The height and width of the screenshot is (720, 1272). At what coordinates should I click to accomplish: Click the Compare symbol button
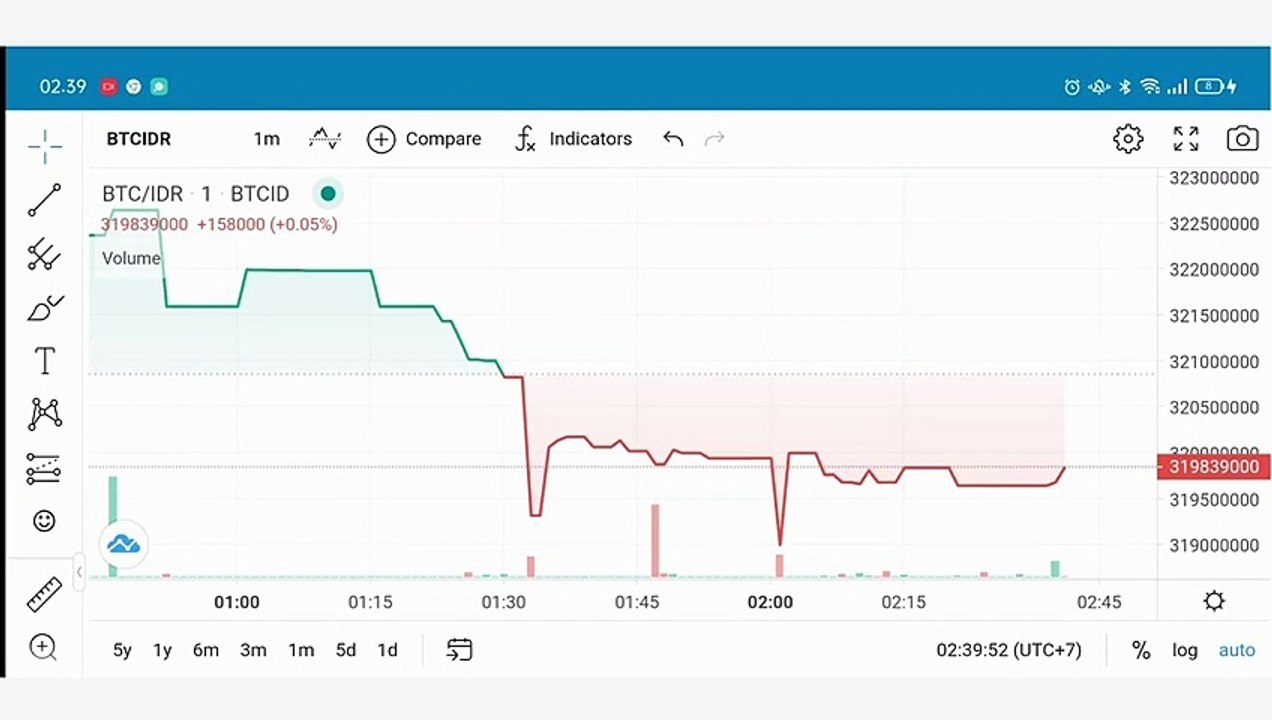tap(424, 139)
